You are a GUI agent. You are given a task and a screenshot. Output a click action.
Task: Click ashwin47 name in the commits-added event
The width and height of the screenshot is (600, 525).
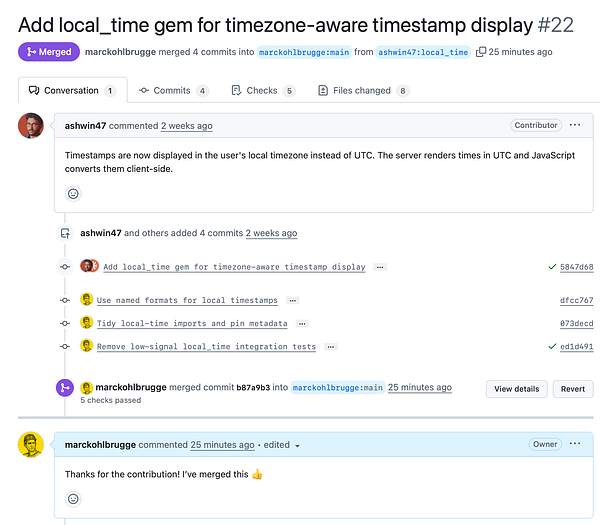(101, 233)
